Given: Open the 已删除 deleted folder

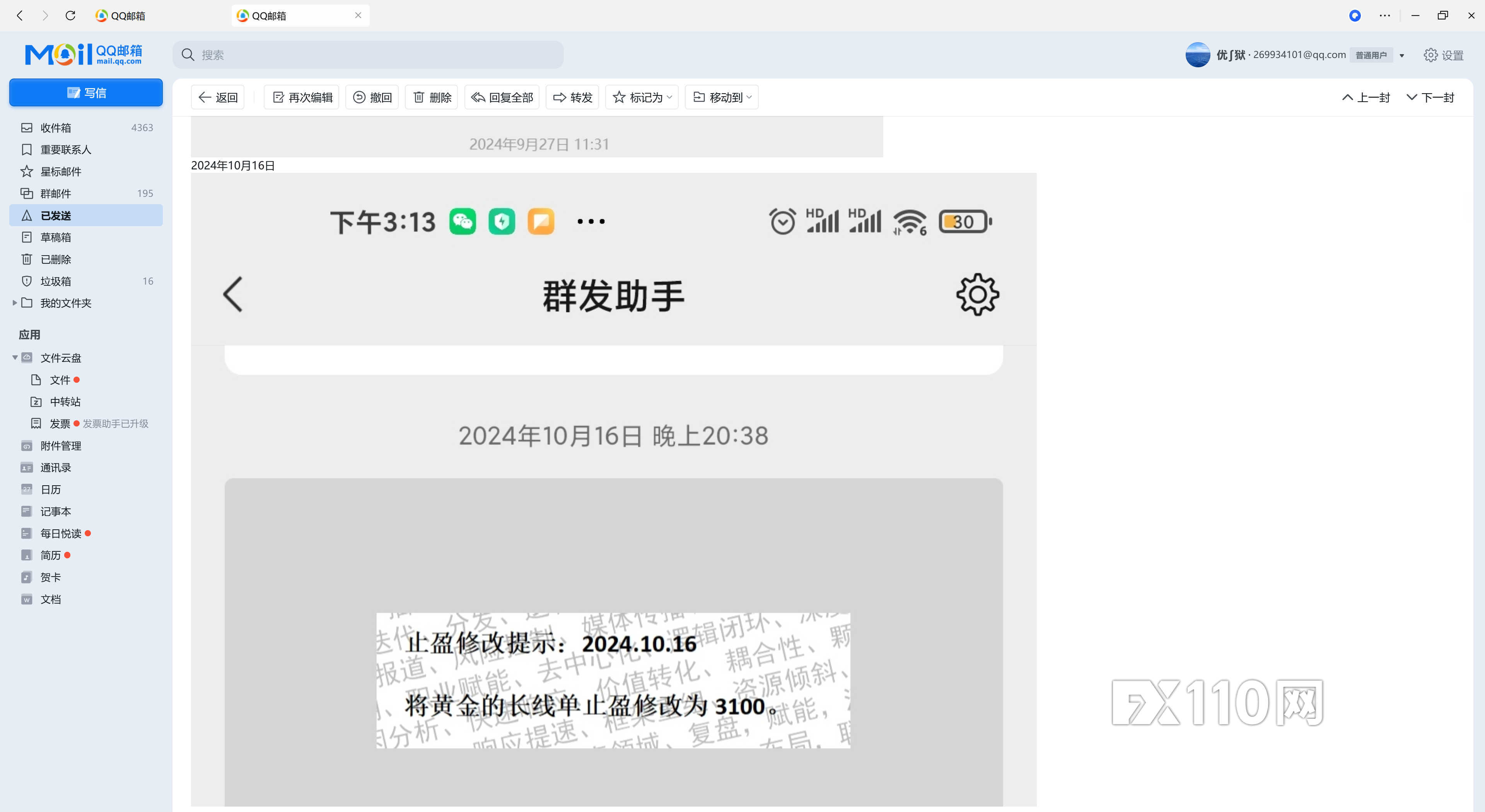Looking at the screenshot, I should 86,259.
